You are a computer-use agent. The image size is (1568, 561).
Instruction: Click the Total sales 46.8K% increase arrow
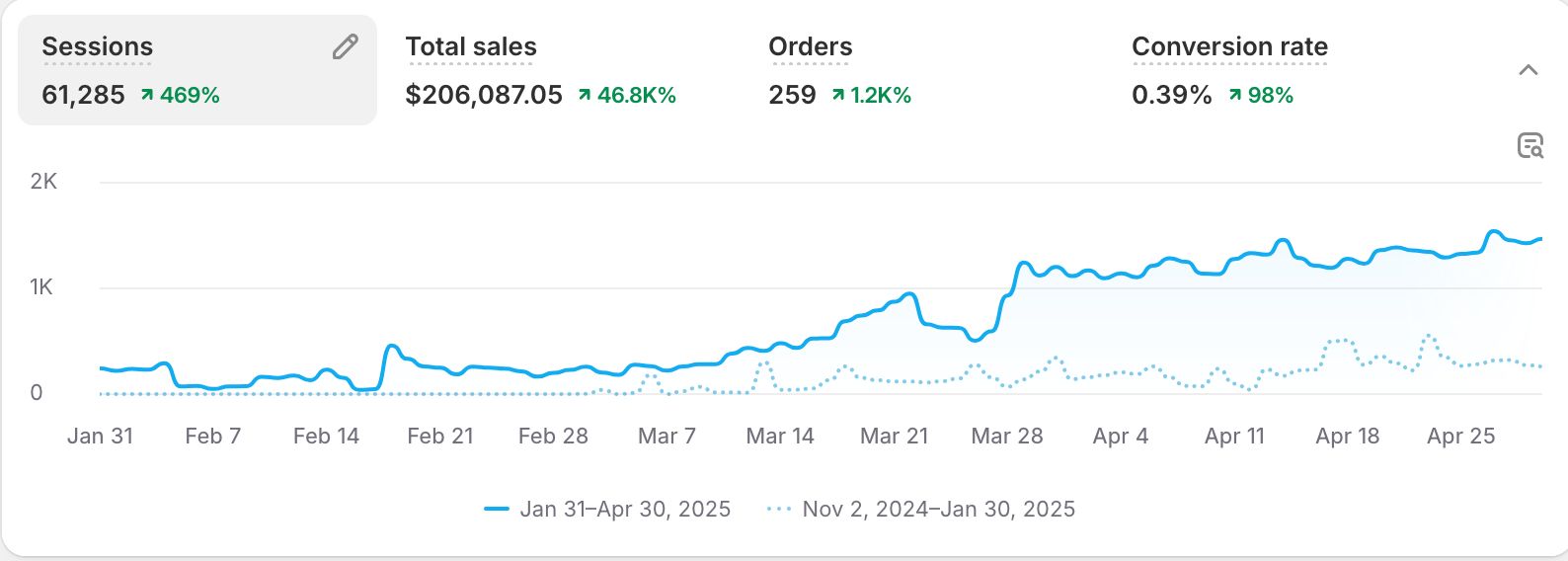[585, 96]
